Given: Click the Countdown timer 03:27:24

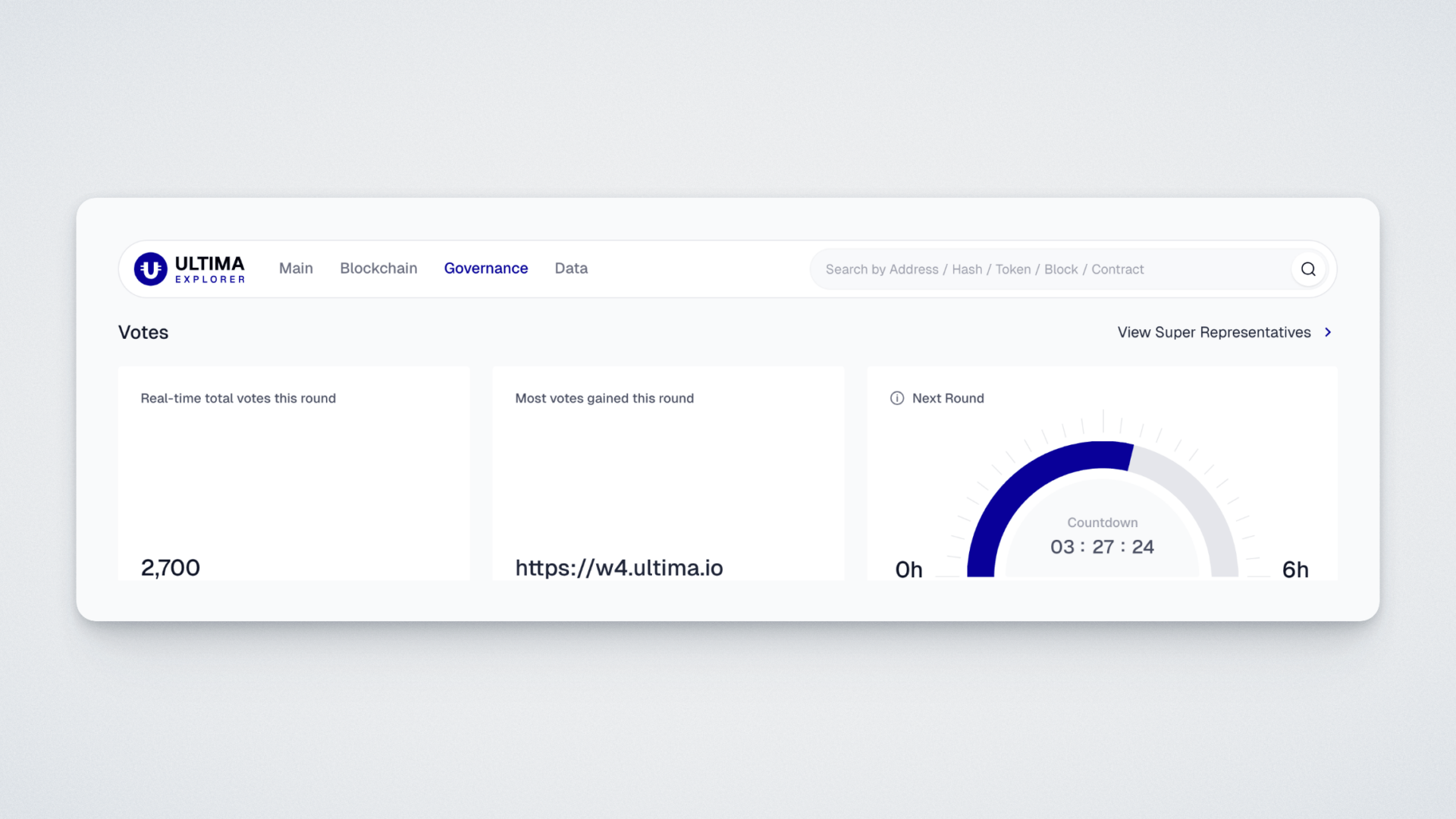Looking at the screenshot, I should tap(1102, 547).
